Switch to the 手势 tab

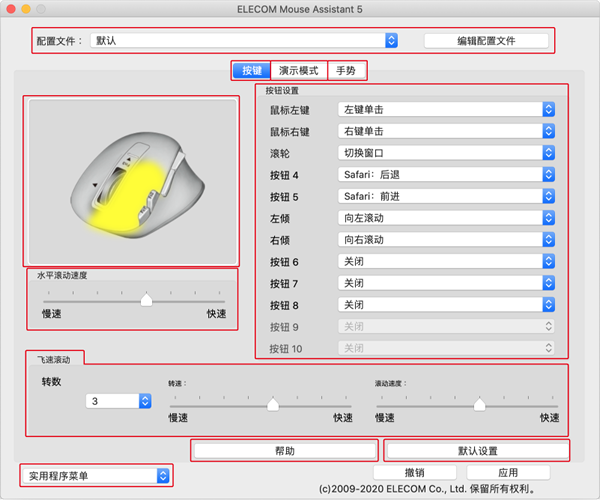[346, 71]
